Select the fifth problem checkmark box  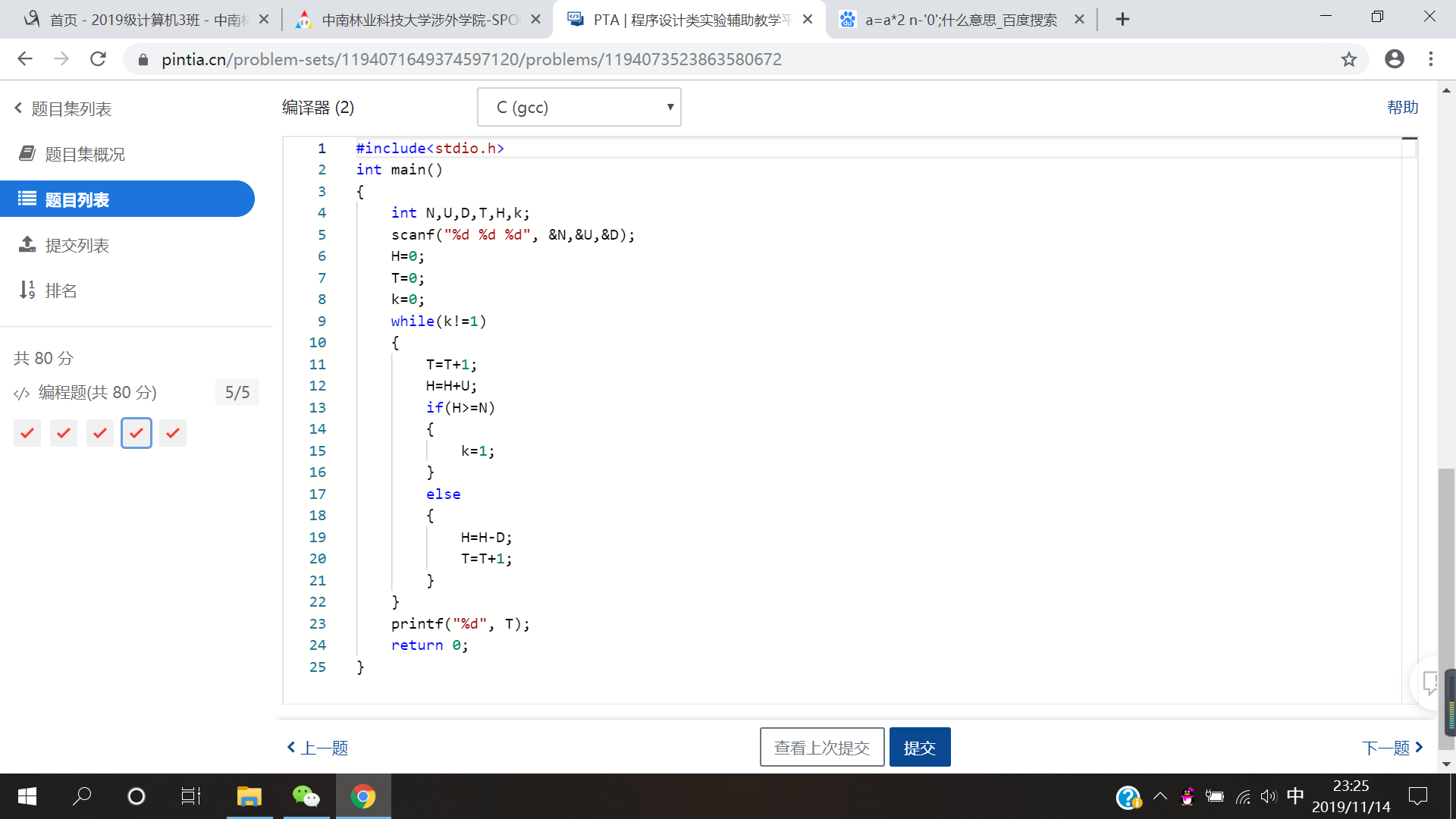pyautogui.click(x=173, y=433)
